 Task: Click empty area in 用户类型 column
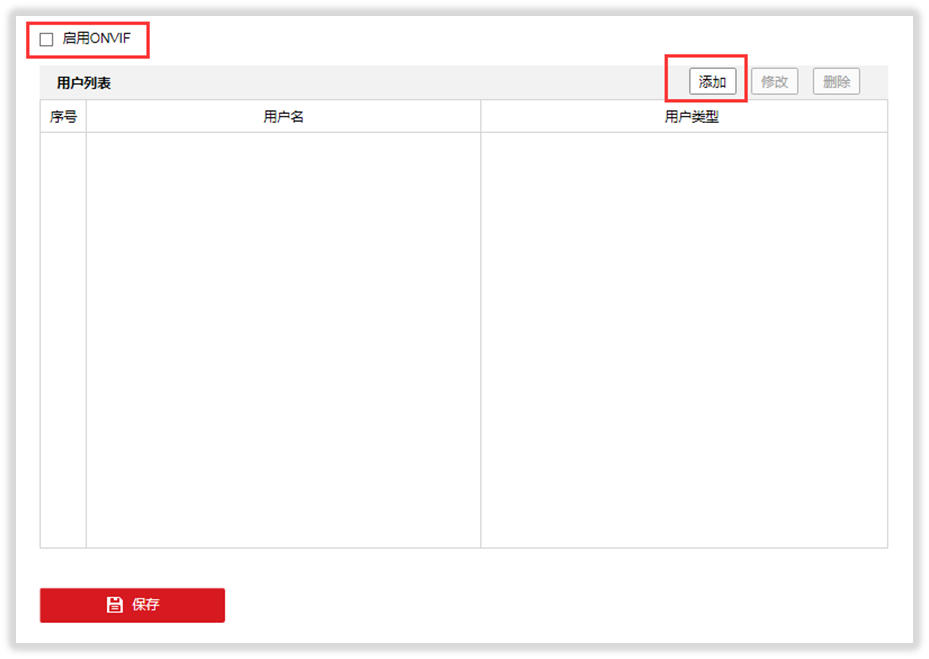pyautogui.click(x=684, y=340)
